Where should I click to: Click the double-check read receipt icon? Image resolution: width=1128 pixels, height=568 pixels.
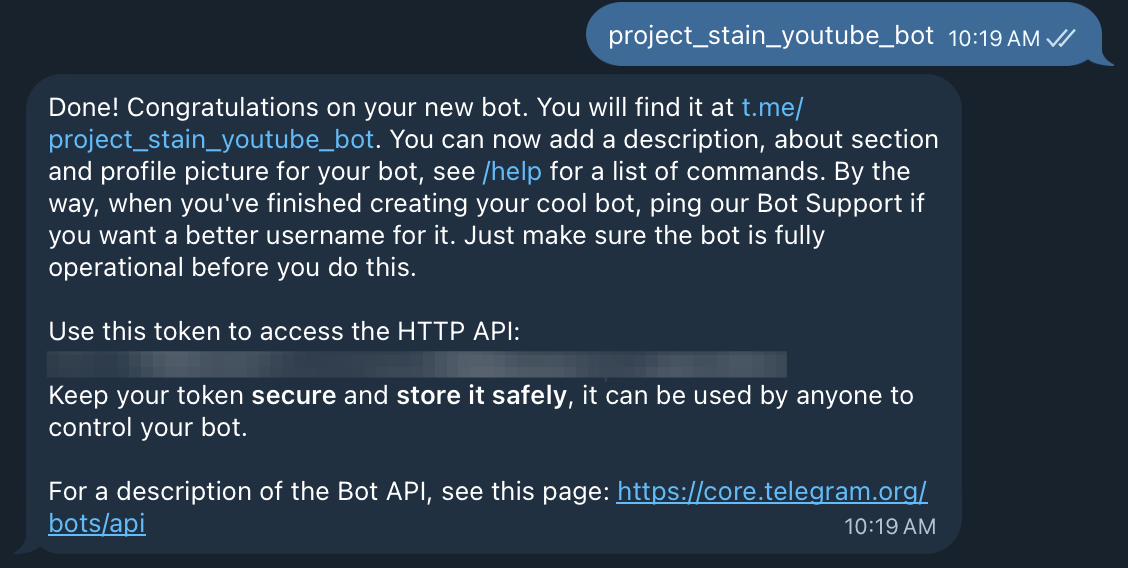click(1060, 38)
